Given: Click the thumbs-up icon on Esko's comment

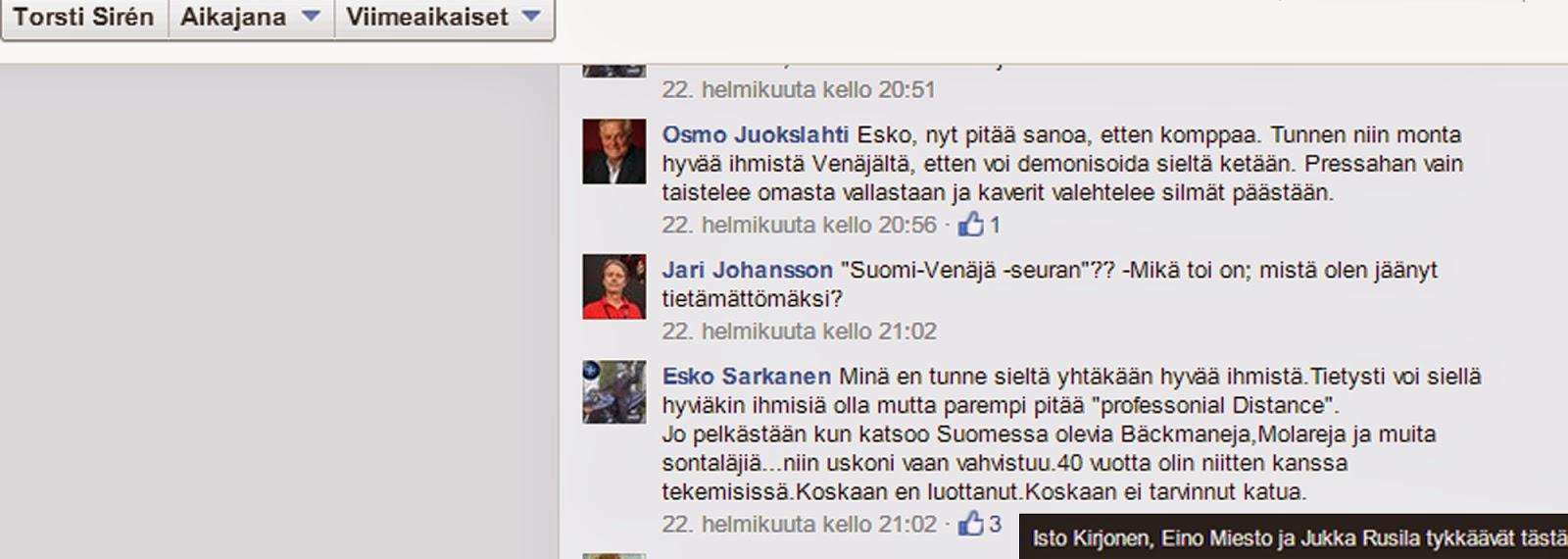Looking at the screenshot, I should (970, 524).
